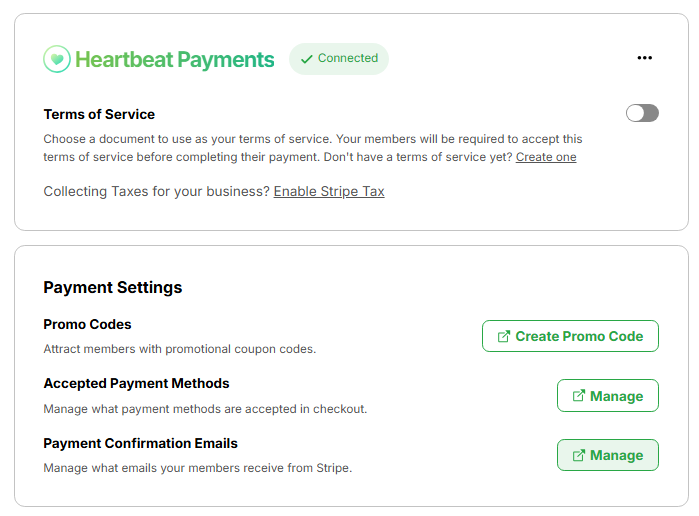Click external-link icon on payment methods Manage
The height and width of the screenshot is (516, 699).
578,396
